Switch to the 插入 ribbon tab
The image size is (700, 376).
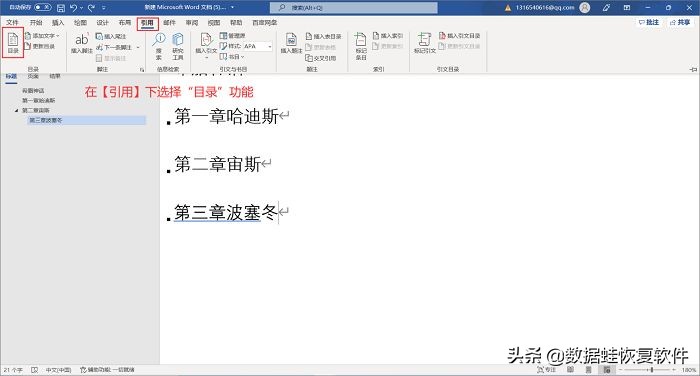coord(58,22)
